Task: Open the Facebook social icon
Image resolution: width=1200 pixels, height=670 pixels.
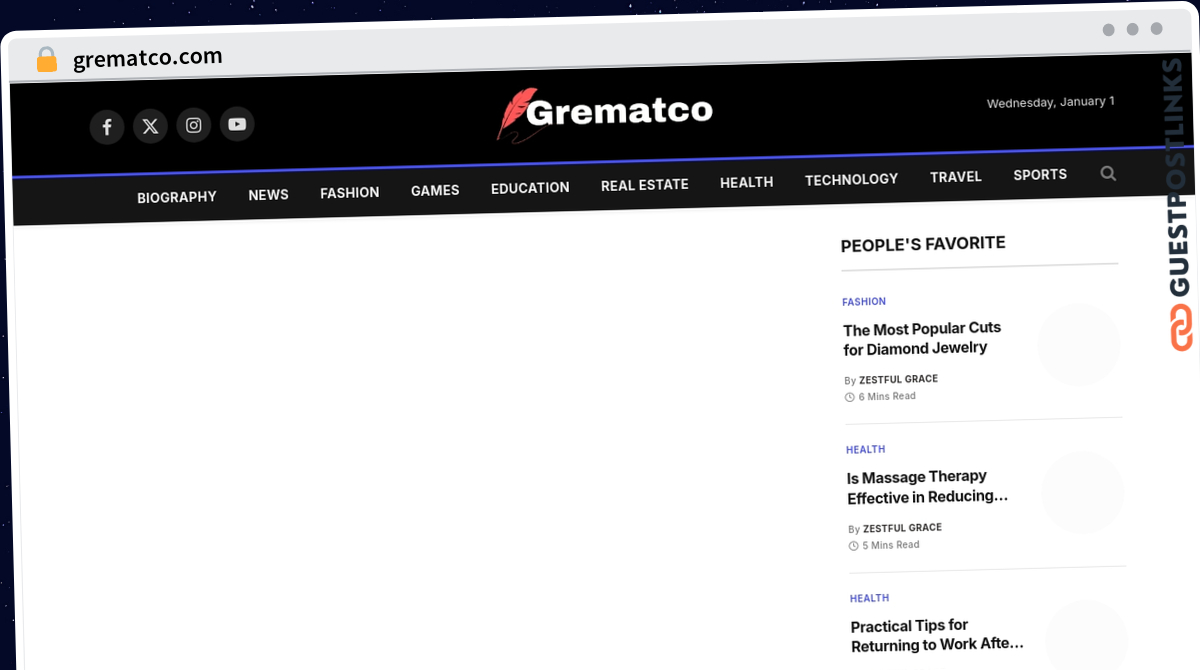Action: (x=107, y=128)
